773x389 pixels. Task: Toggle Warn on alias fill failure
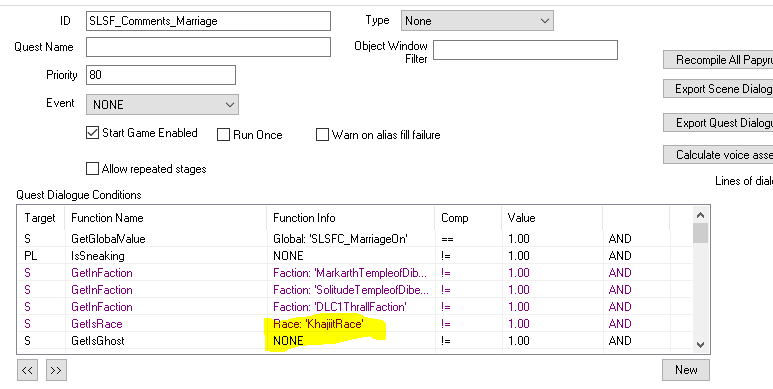(322, 135)
